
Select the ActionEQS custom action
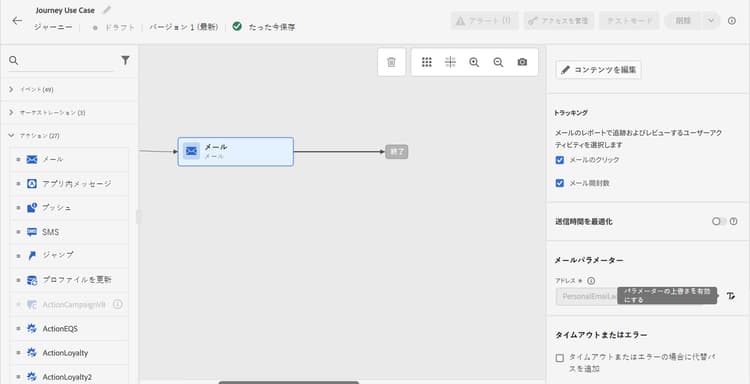pyautogui.click(x=69, y=329)
